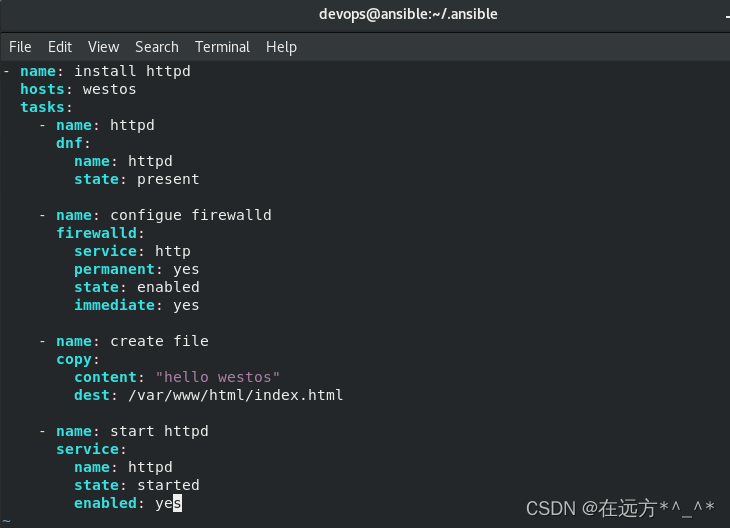Click the 'immediate' option keyword

[115, 305]
